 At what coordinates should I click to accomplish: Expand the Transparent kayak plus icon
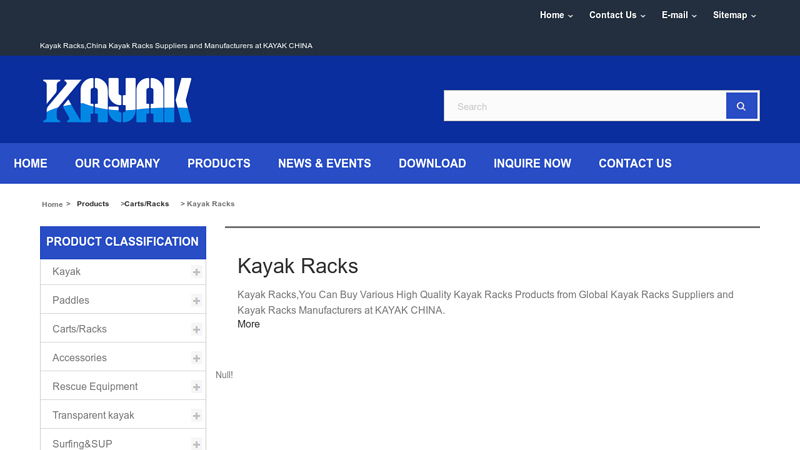(196, 416)
